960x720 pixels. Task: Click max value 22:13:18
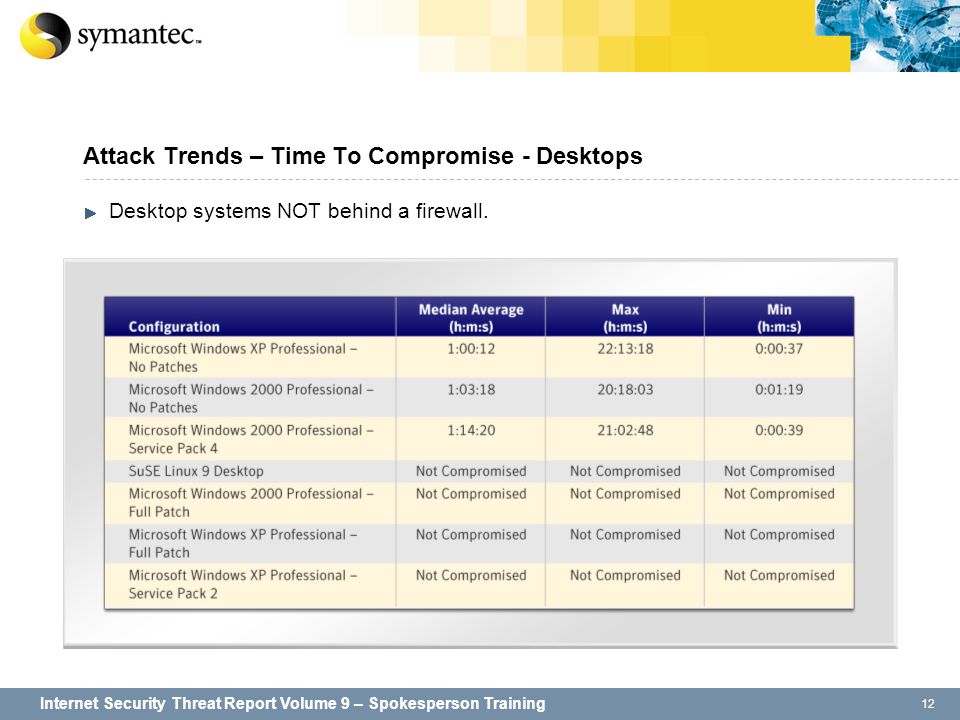(625, 348)
